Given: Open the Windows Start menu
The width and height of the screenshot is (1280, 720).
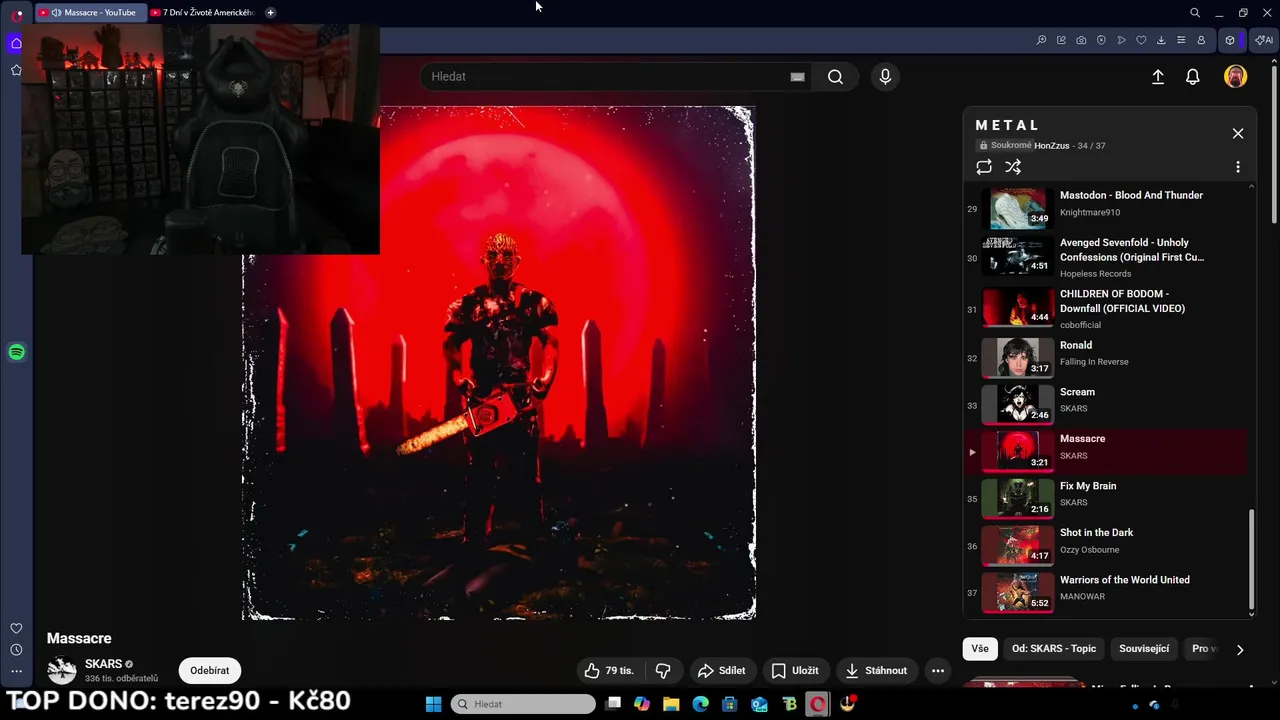Looking at the screenshot, I should click(433, 704).
